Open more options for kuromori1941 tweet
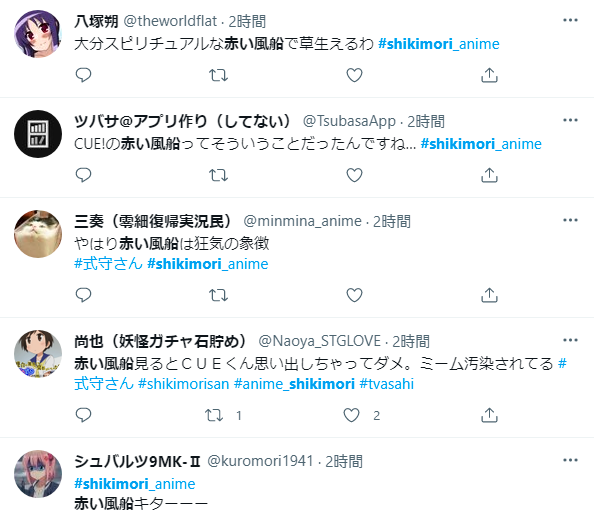The height and width of the screenshot is (522, 594). (x=570, y=460)
